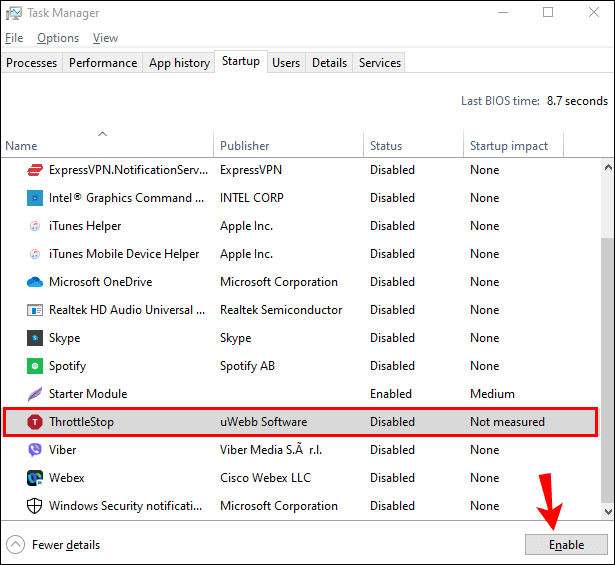The width and height of the screenshot is (615, 565).
Task: Sort by the Status column header
Action: click(x=413, y=144)
